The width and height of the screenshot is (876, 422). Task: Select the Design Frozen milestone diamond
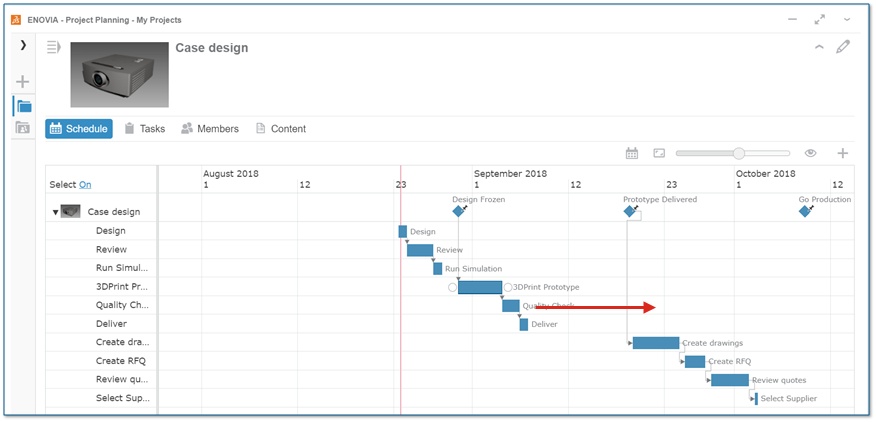[458, 211]
